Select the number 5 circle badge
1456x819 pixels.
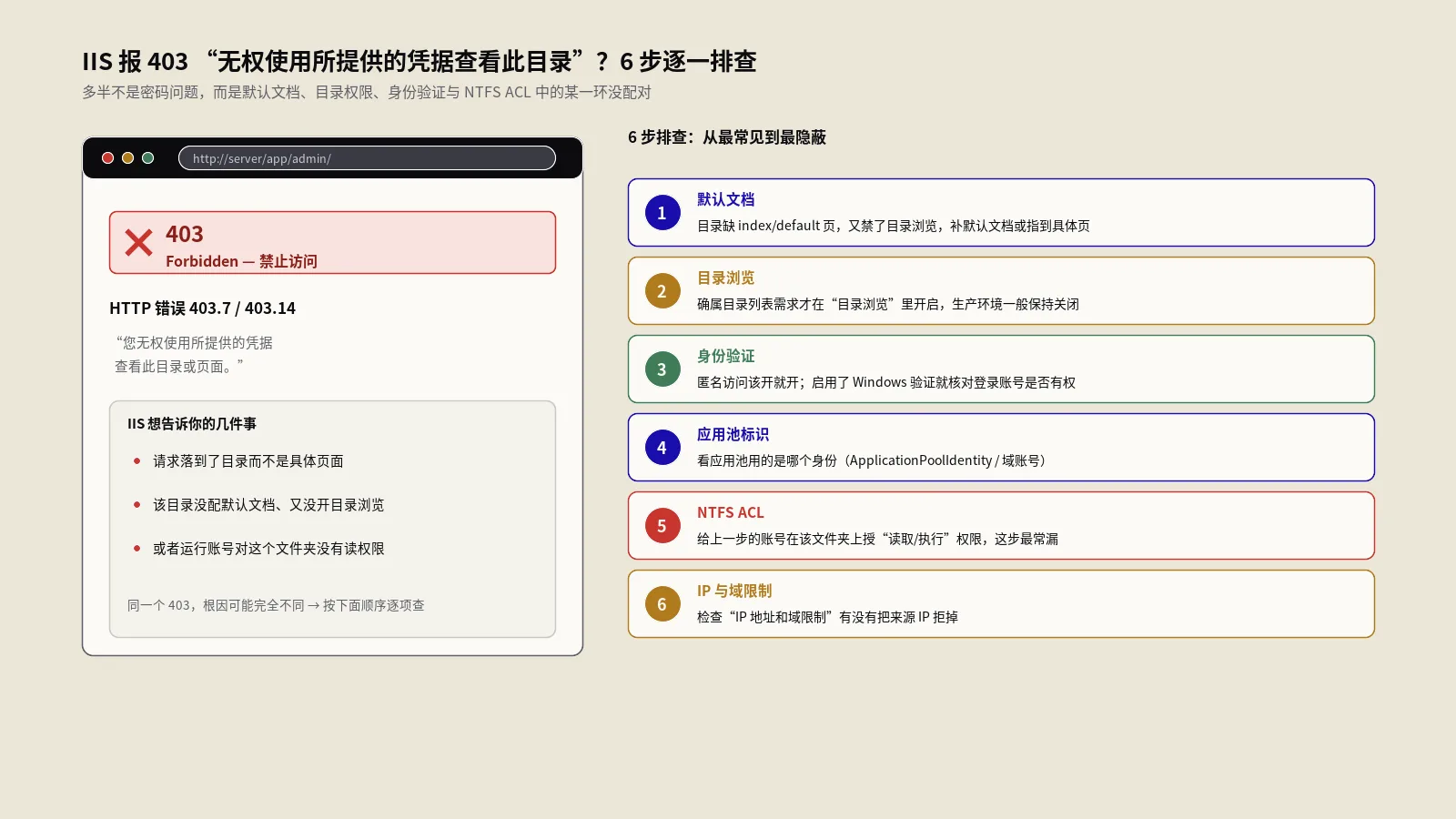(x=662, y=526)
